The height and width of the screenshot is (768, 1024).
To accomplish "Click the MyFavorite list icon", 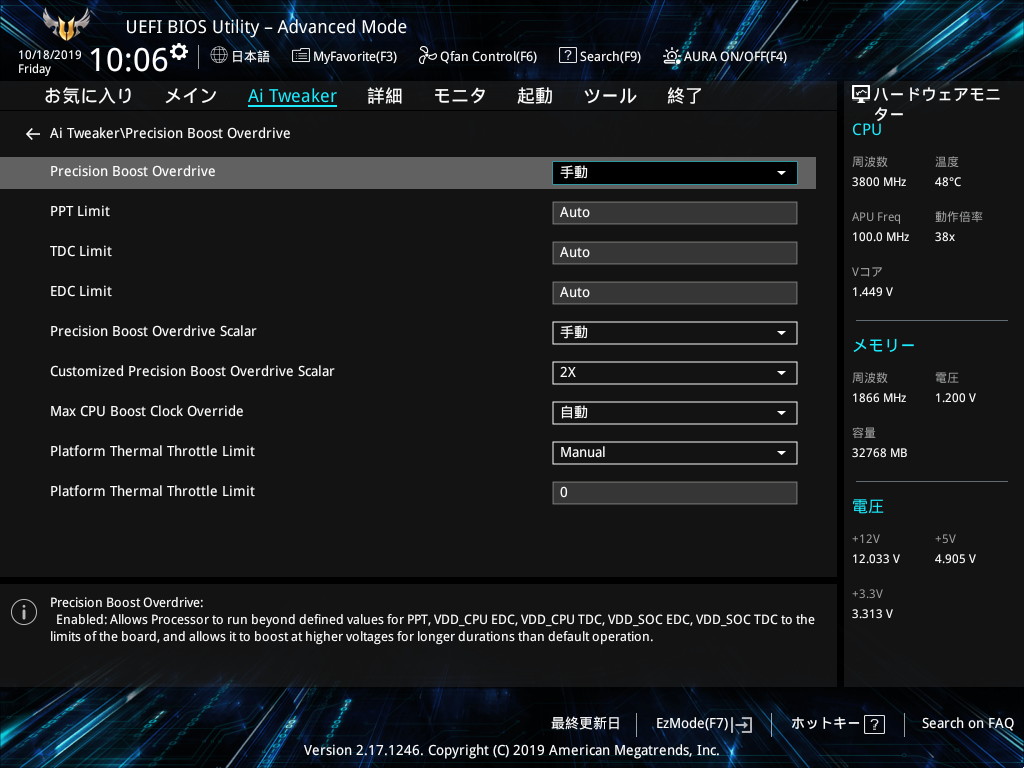I will (300, 56).
